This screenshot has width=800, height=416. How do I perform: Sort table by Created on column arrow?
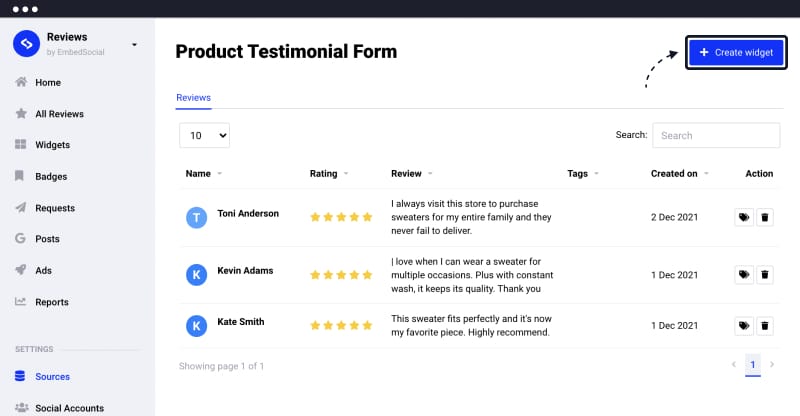click(706, 174)
